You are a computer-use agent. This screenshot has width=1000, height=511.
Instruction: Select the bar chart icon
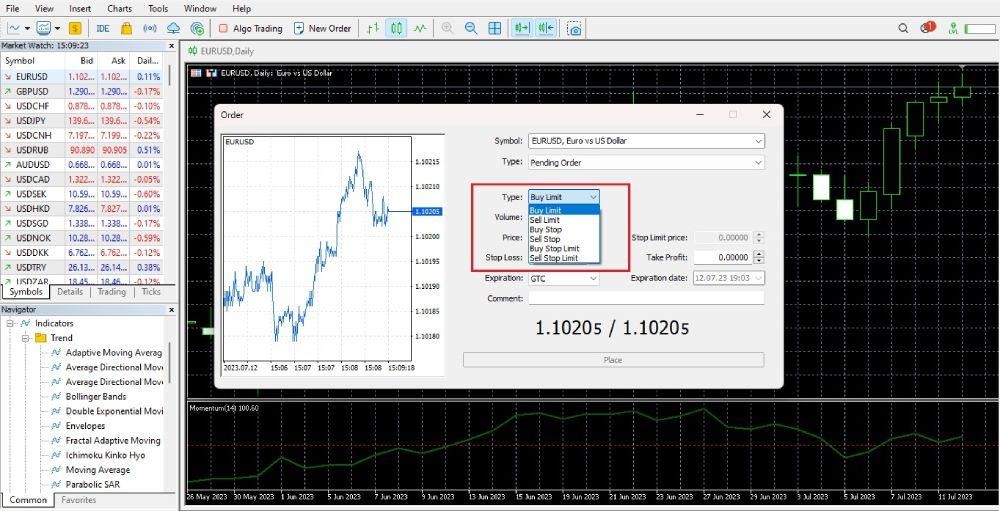(x=372, y=28)
